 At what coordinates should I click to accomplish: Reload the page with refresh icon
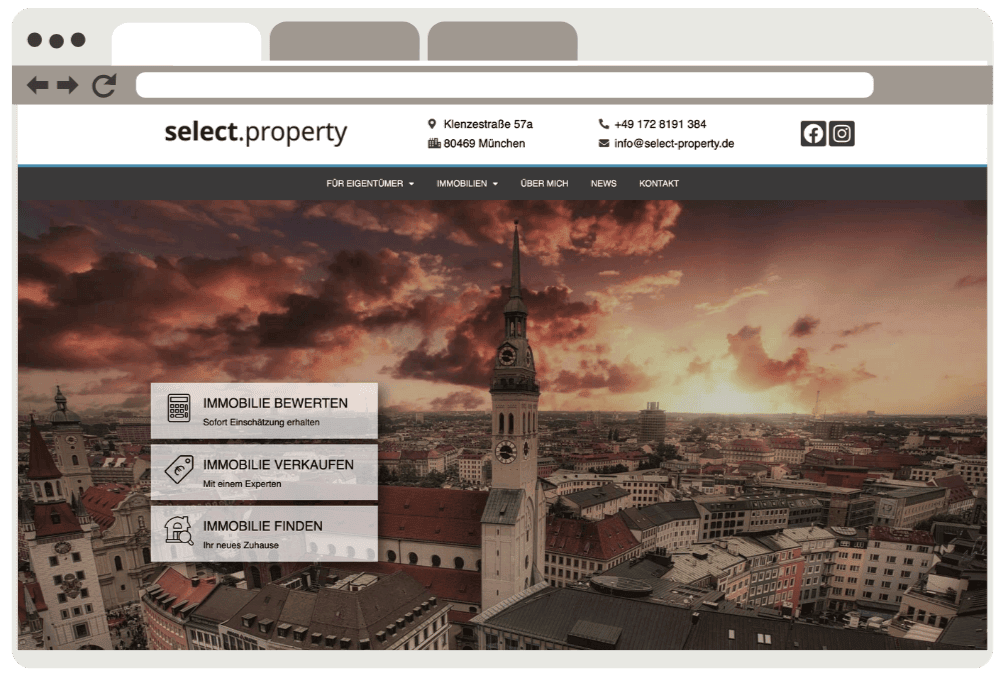pos(104,85)
